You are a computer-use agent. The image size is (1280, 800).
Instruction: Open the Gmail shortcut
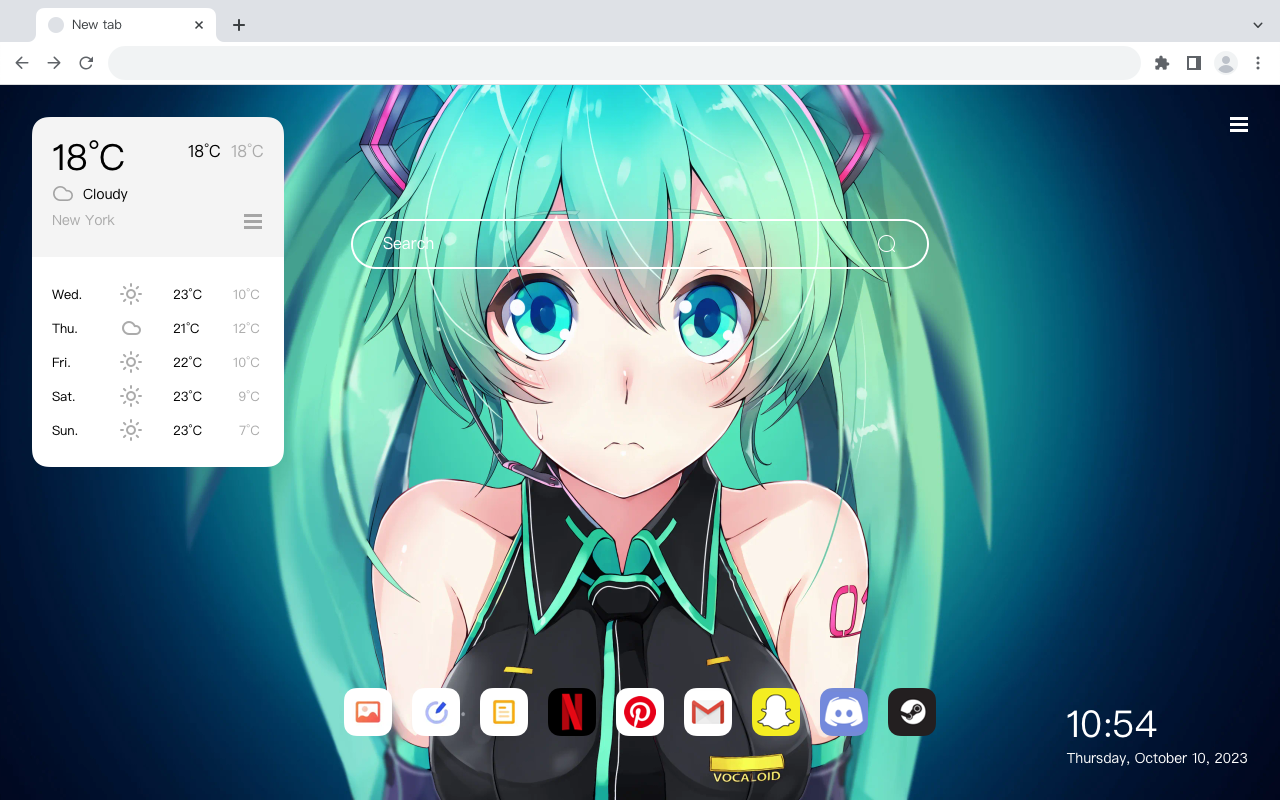click(708, 712)
